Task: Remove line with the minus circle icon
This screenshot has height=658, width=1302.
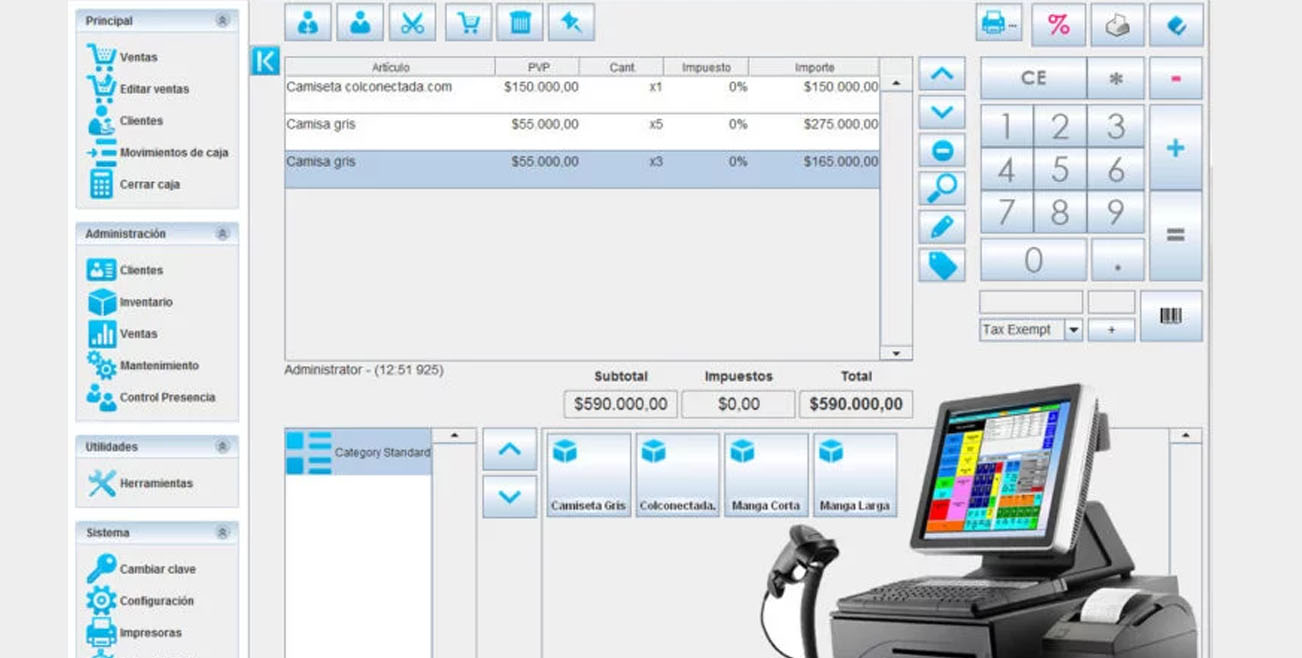Action: pos(942,150)
